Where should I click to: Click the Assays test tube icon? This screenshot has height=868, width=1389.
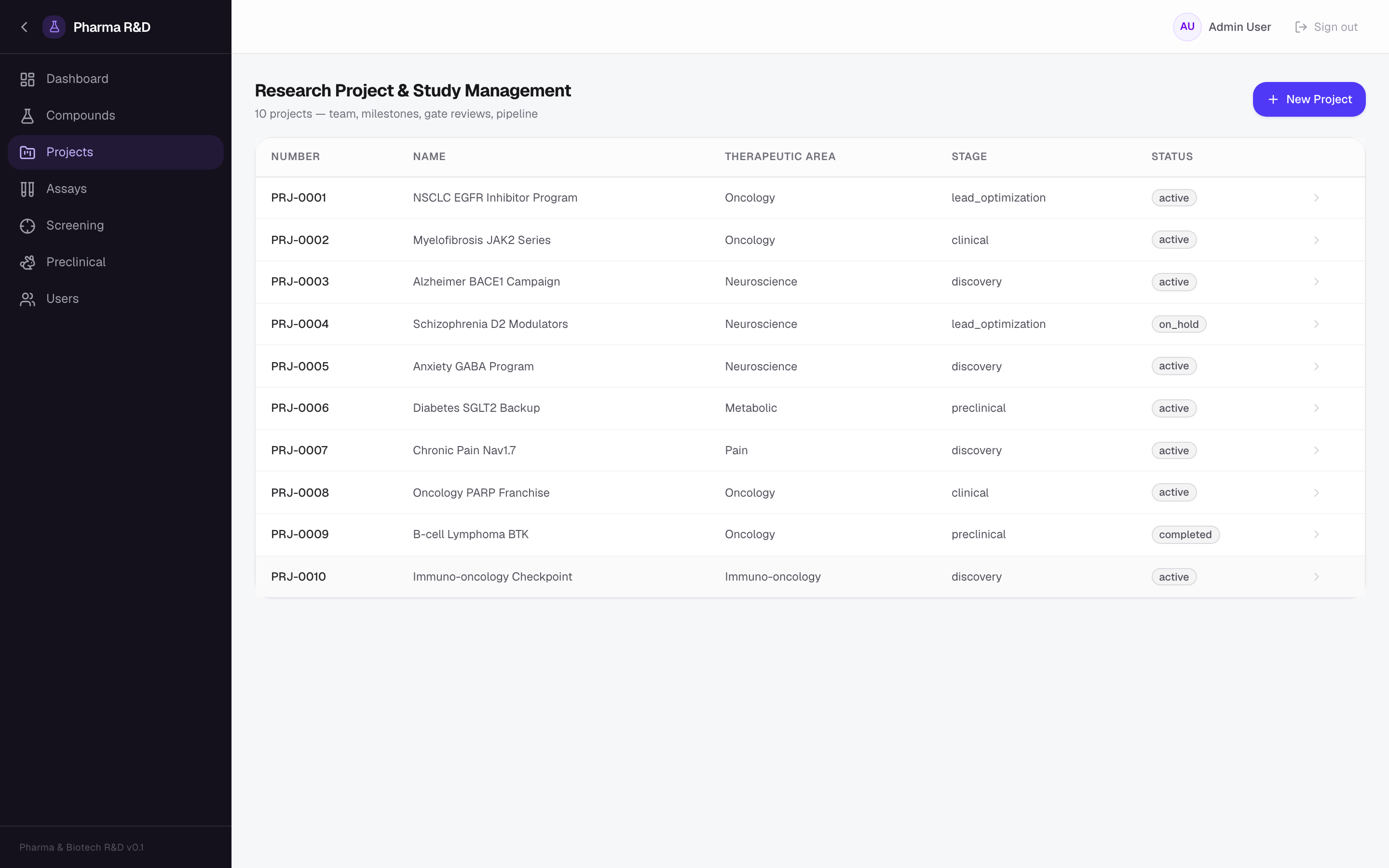click(x=27, y=189)
